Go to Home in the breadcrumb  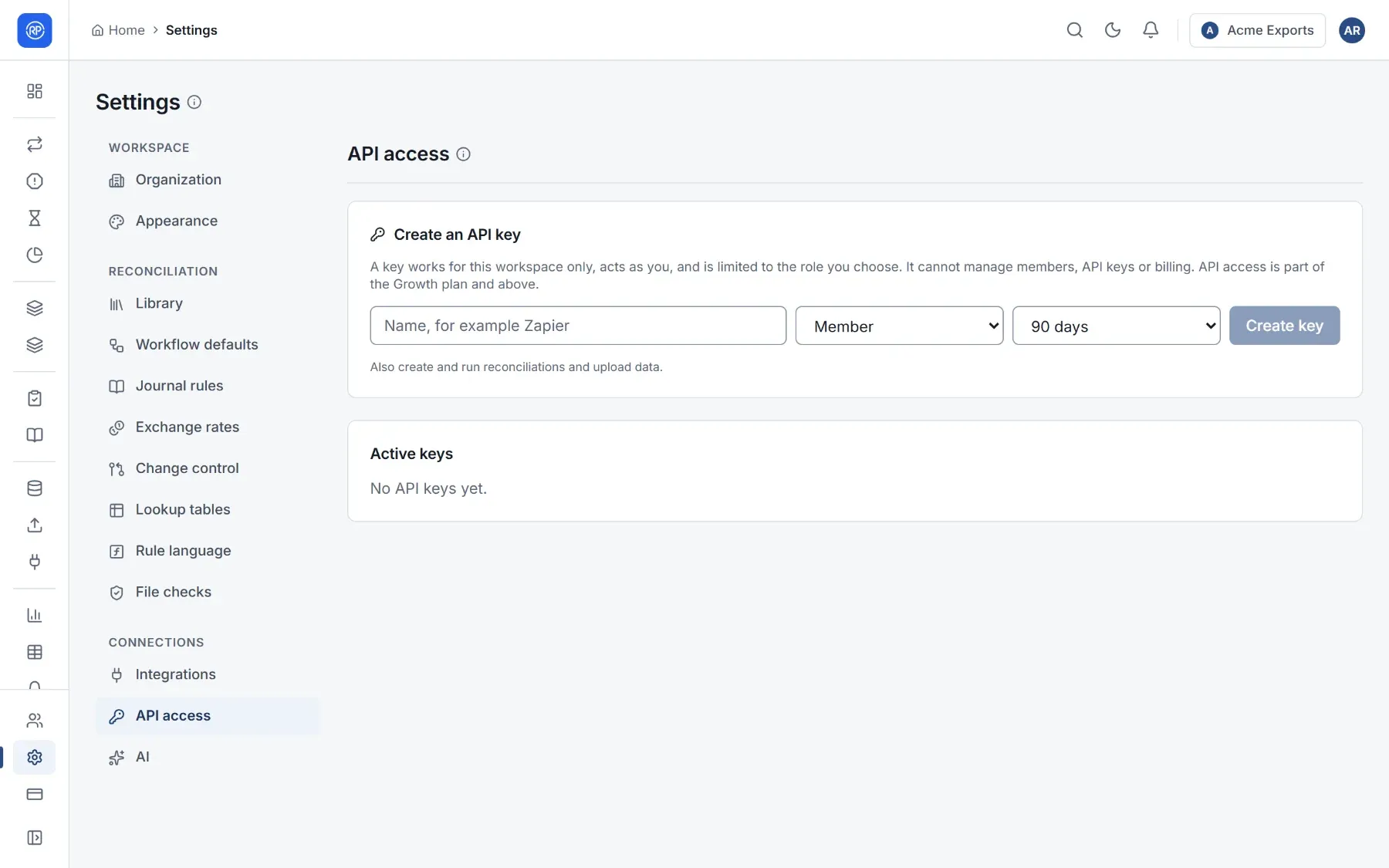pos(118,30)
